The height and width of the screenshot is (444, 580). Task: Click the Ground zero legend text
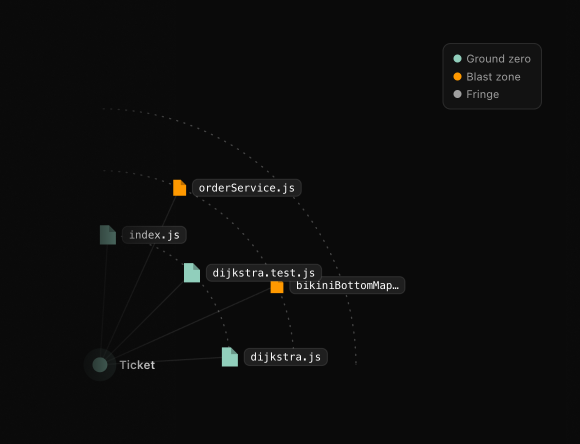pos(499,59)
